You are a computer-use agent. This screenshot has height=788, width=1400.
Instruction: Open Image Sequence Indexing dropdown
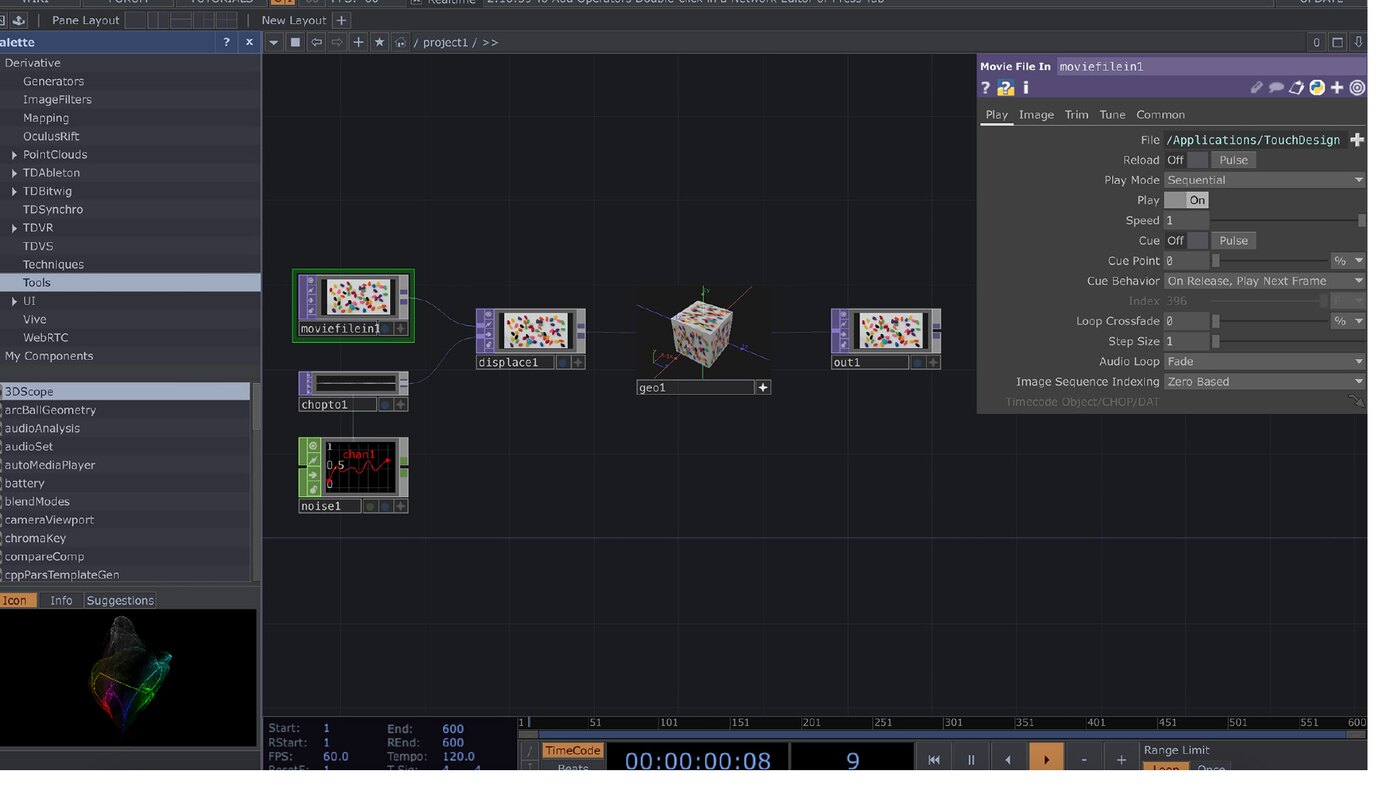pos(1264,381)
